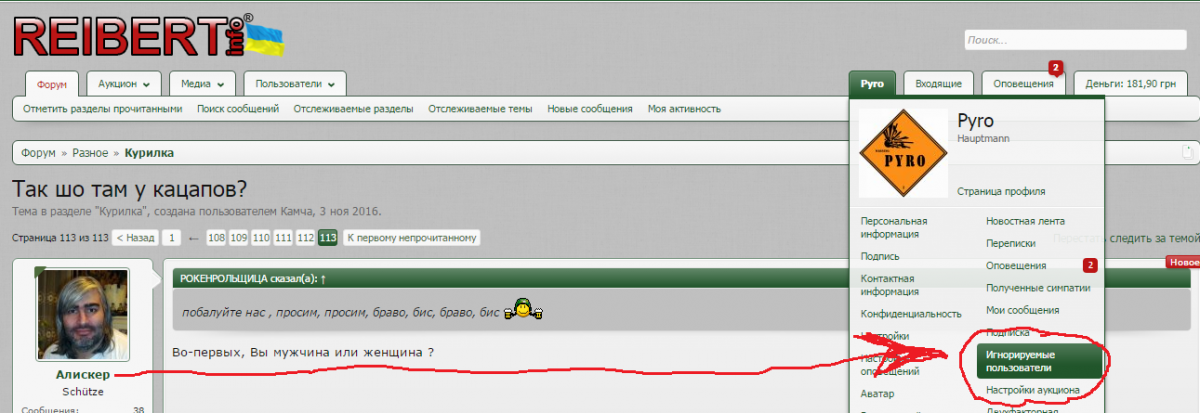Open 'Новостная лента' menu item
This screenshot has width=1200, height=413.
point(1025,221)
